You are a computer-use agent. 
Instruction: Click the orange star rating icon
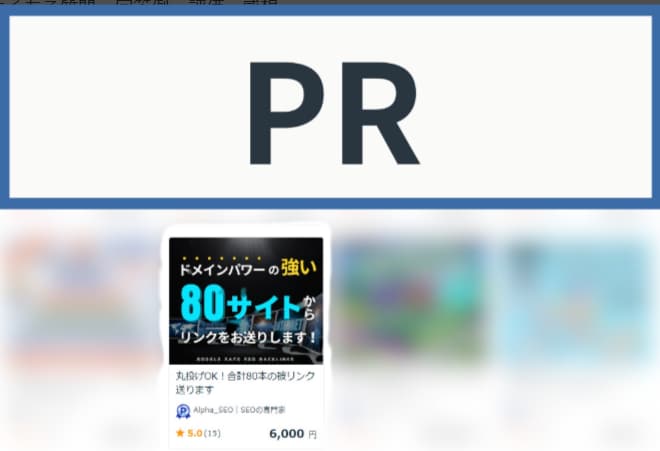tap(180, 433)
